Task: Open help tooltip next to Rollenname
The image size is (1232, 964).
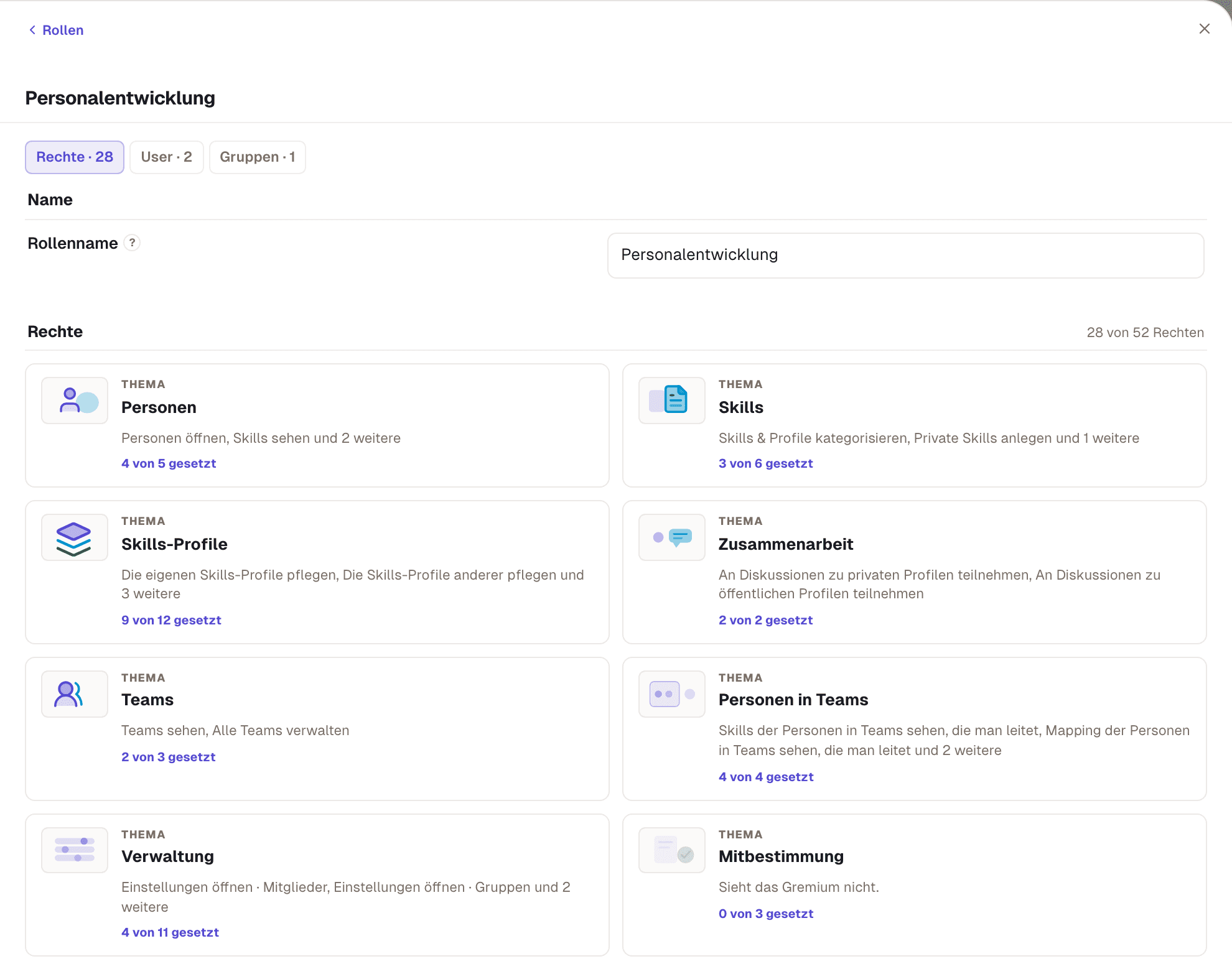Action: click(132, 243)
